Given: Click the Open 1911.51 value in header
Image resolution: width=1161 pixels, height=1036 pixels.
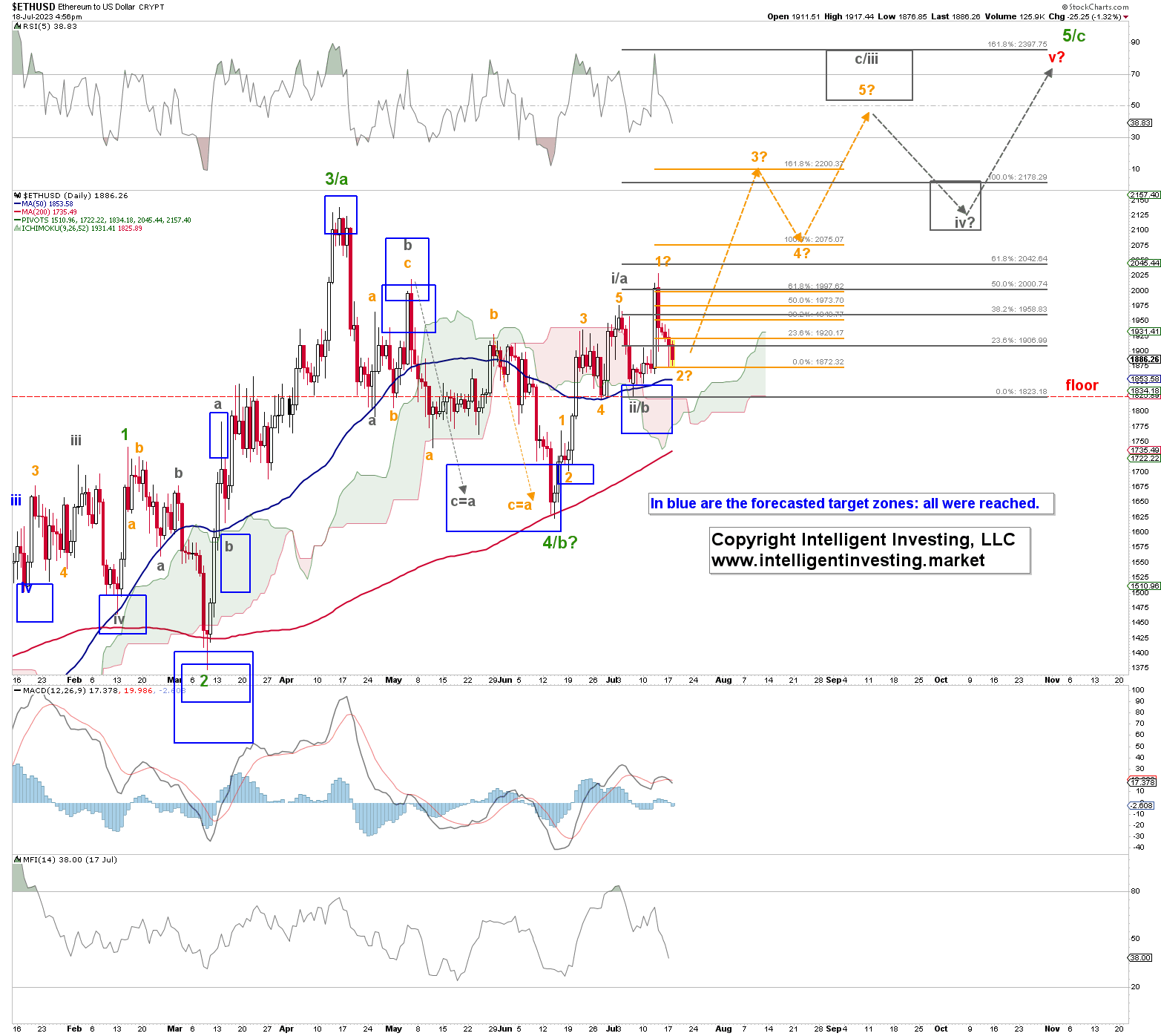Looking at the screenshot, I should [794, 16].
